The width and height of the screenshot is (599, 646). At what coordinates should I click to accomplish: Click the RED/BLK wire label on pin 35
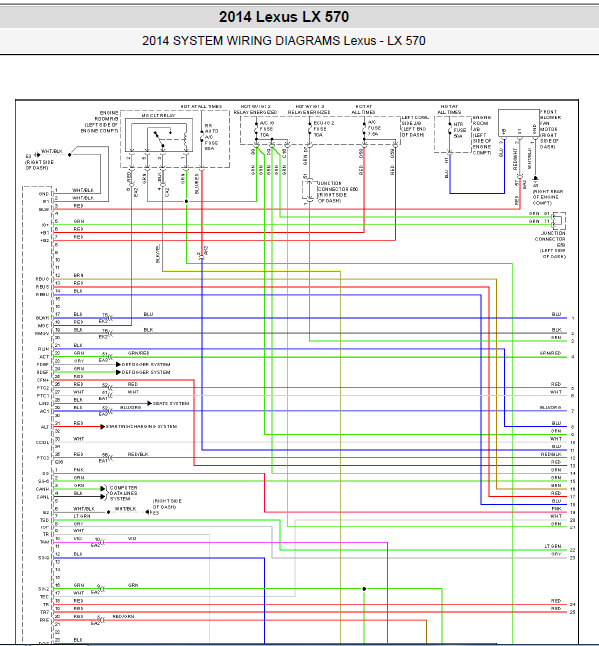click(x=138, y=454)
